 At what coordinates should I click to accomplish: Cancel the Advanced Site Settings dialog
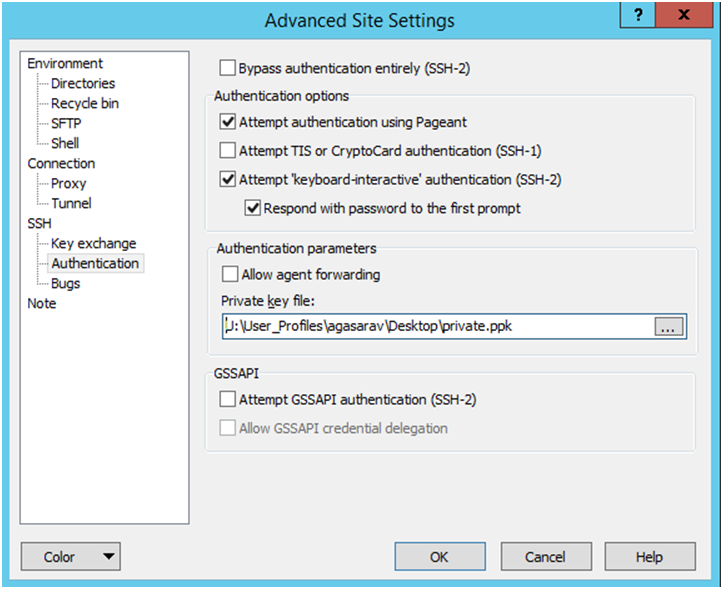(x=546, y=557)
